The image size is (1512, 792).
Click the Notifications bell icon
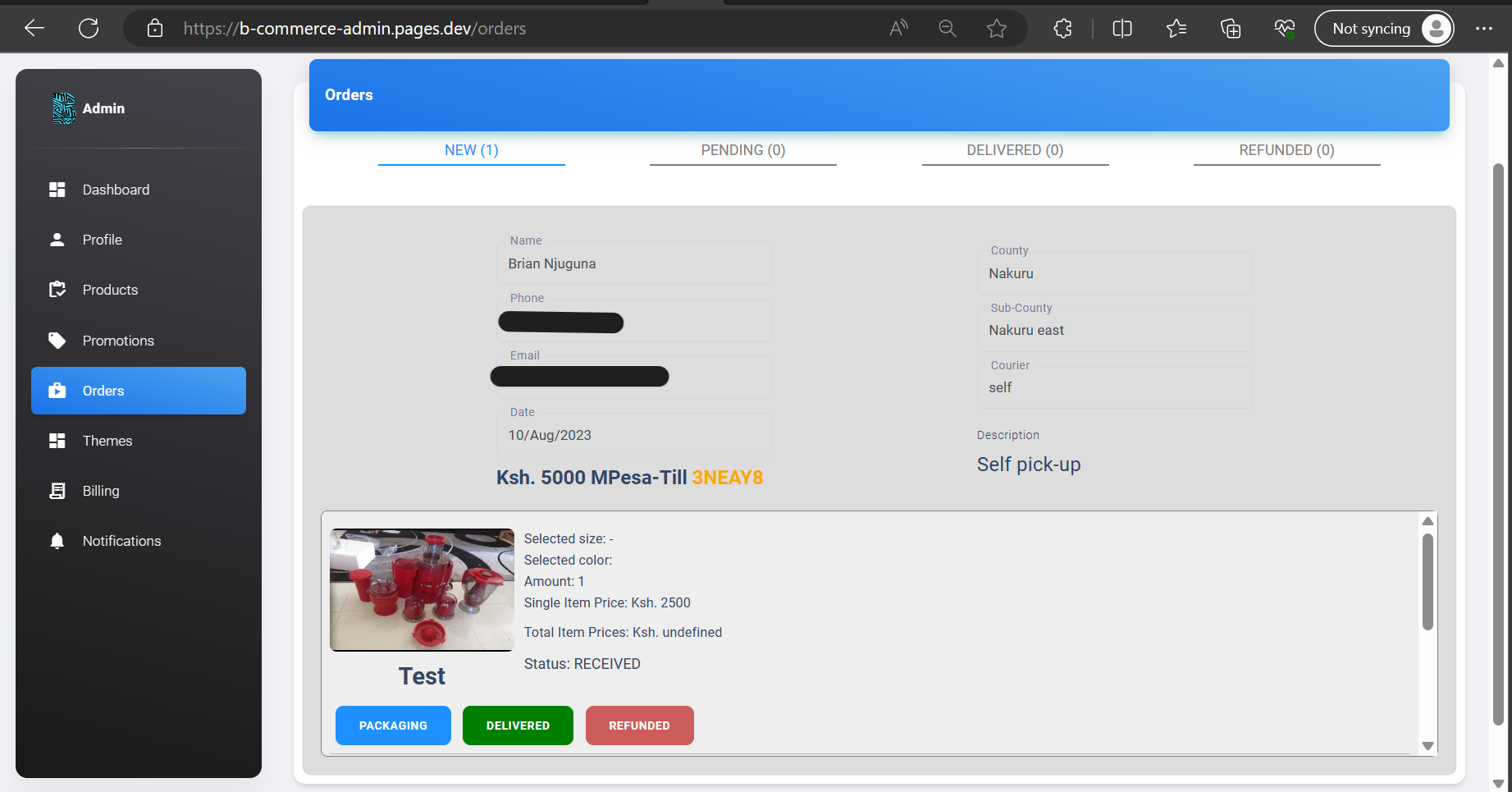[x=57, y=541]
